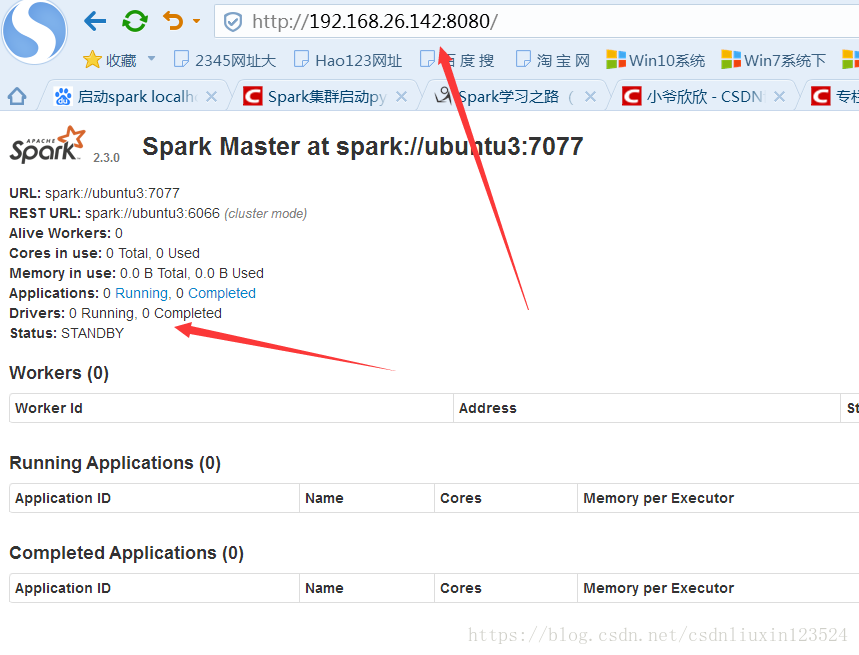Click the Alive Workers: 0 line
859x655 pixels.
66,233
